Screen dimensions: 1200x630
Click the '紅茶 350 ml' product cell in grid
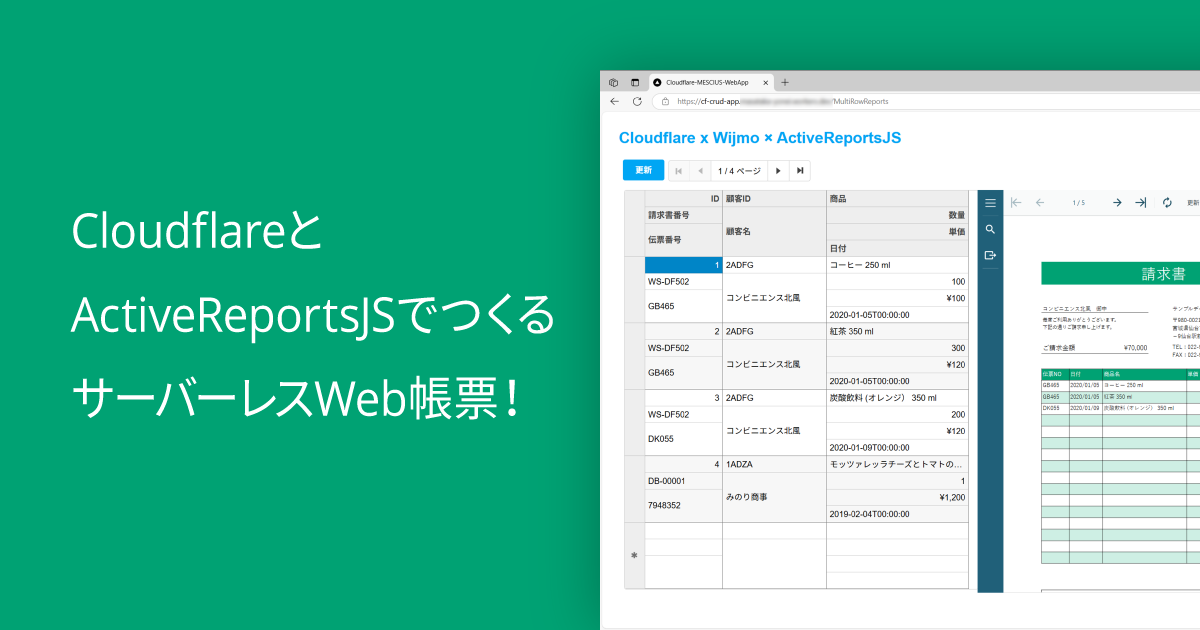[897, 331]
